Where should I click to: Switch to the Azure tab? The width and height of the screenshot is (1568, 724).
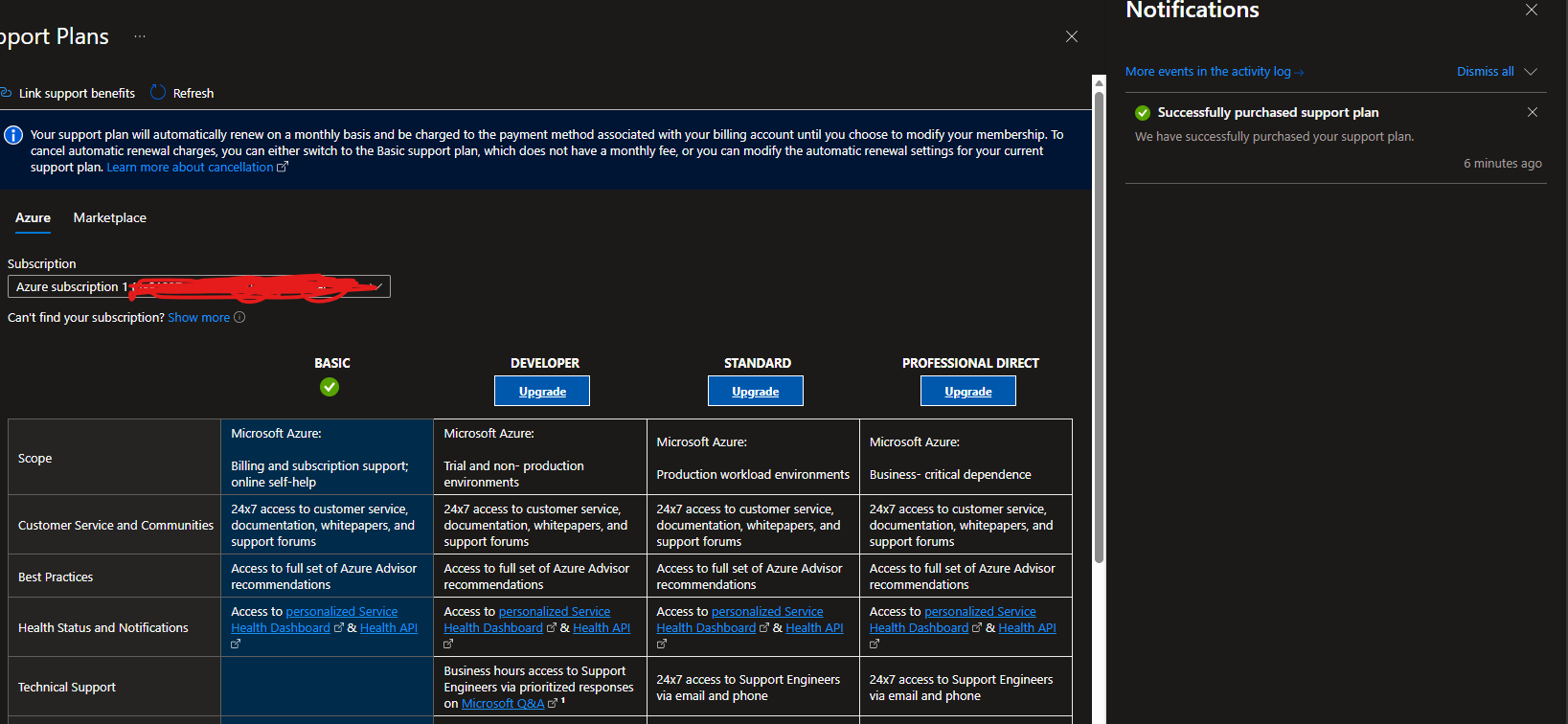[x=33, y=218]
